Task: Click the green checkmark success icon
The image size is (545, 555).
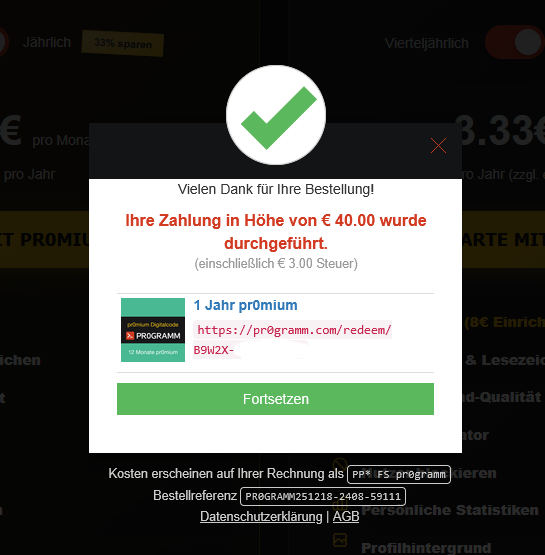Action: pyautogui.click(x=276, y=115)
